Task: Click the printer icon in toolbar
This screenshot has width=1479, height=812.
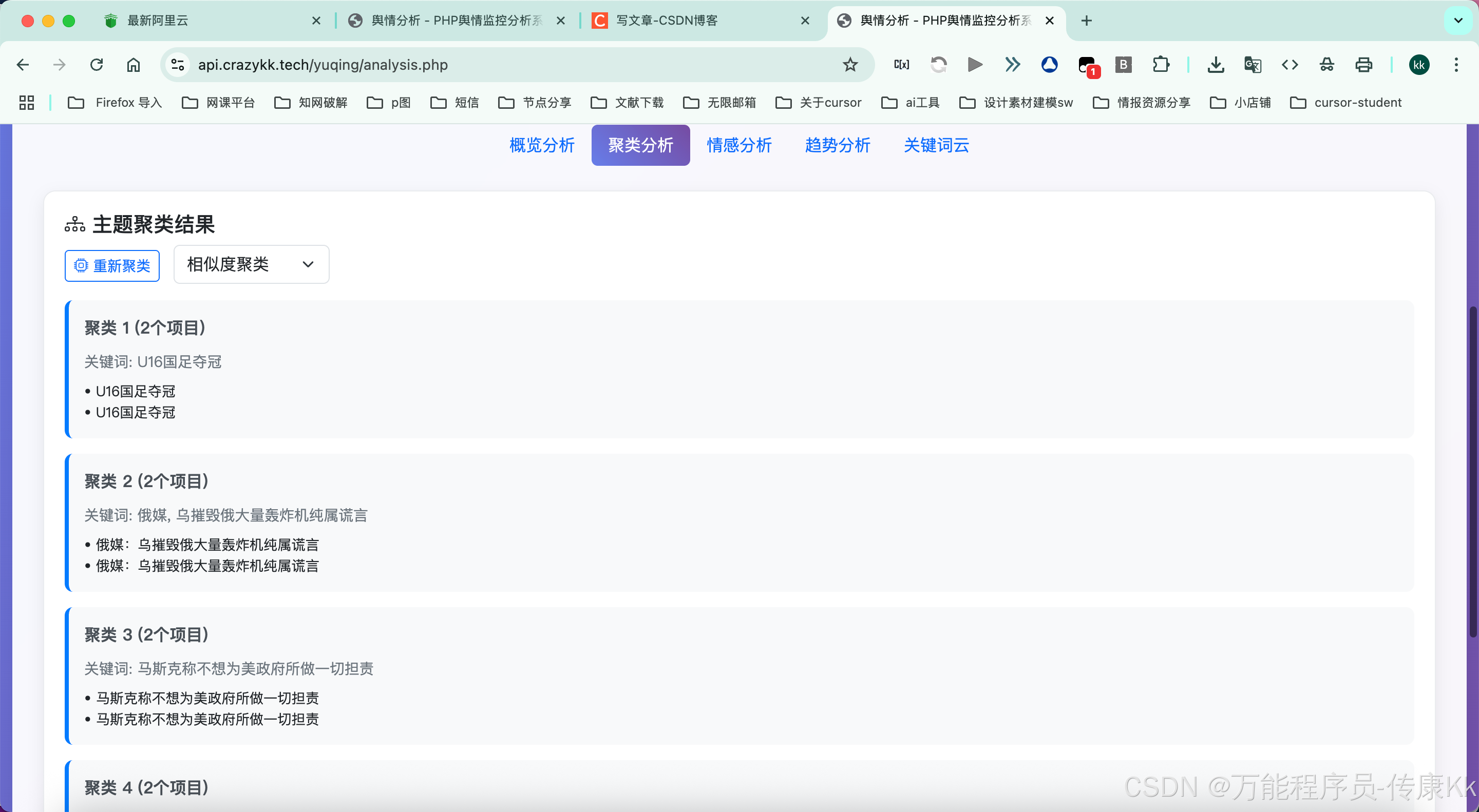Action: click(x=1363, y=65)
